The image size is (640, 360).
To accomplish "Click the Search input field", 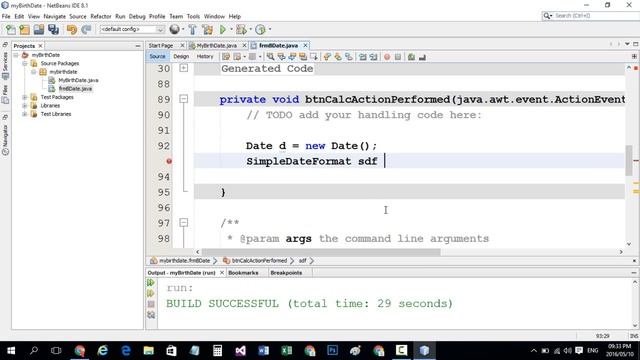I will coord(595,16).
